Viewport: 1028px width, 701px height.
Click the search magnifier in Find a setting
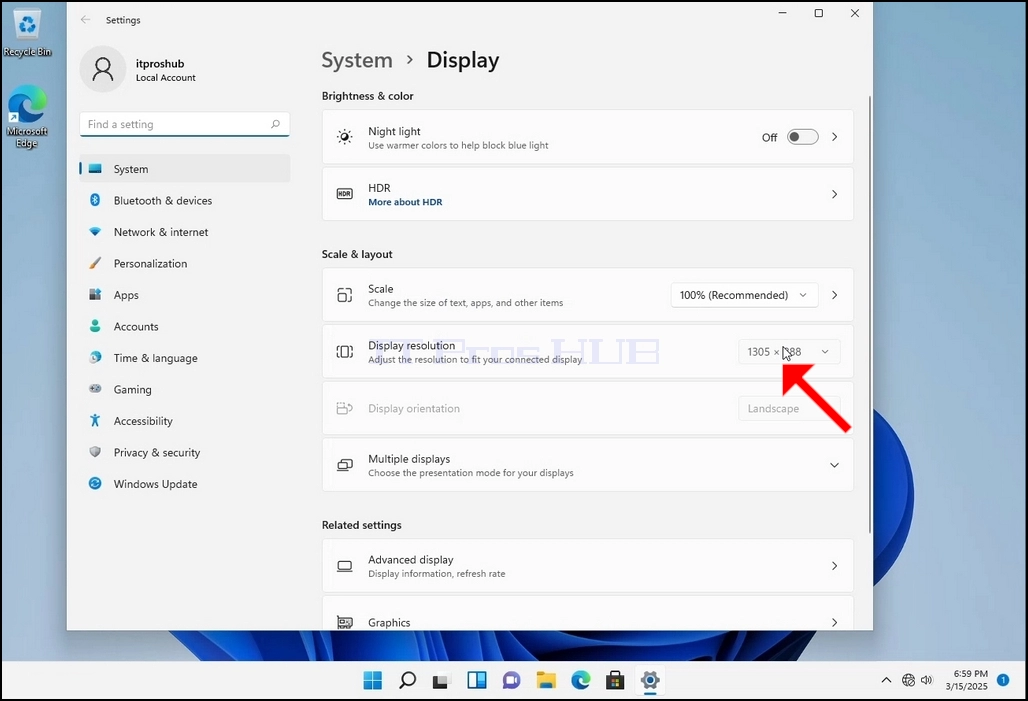[275, 124]
